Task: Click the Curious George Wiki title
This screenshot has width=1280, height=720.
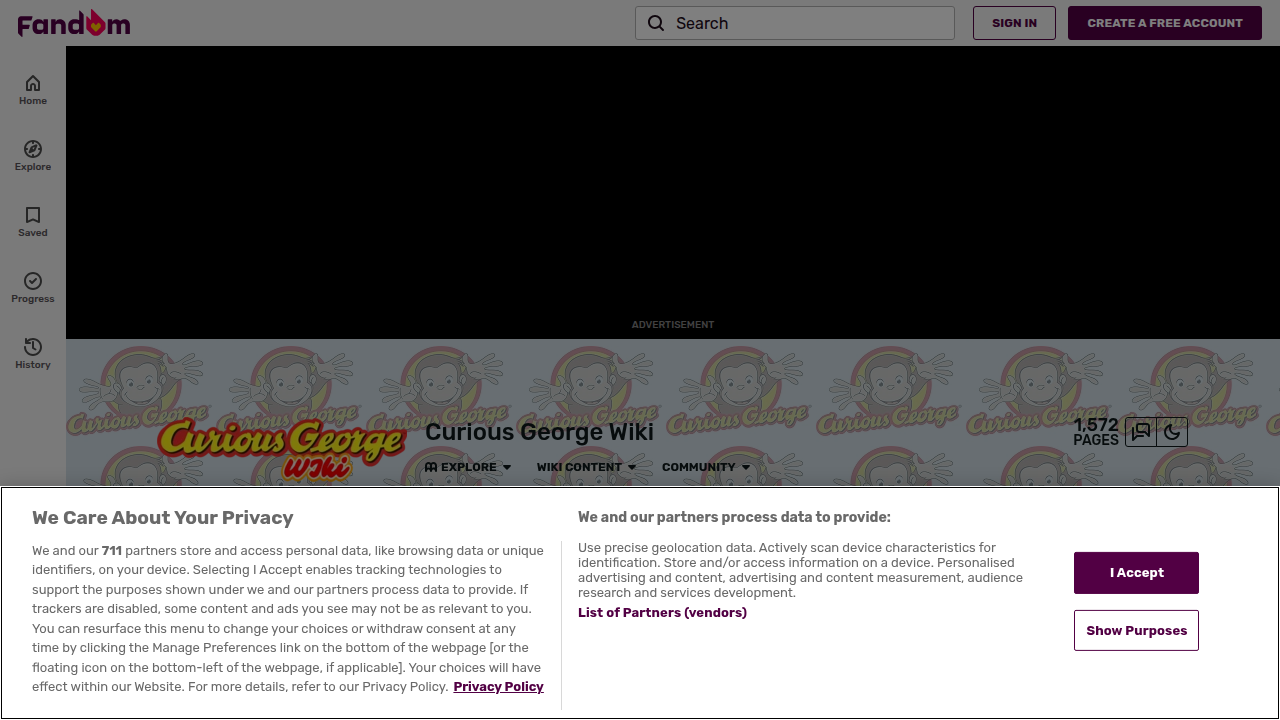Action: tap(539, 432)
